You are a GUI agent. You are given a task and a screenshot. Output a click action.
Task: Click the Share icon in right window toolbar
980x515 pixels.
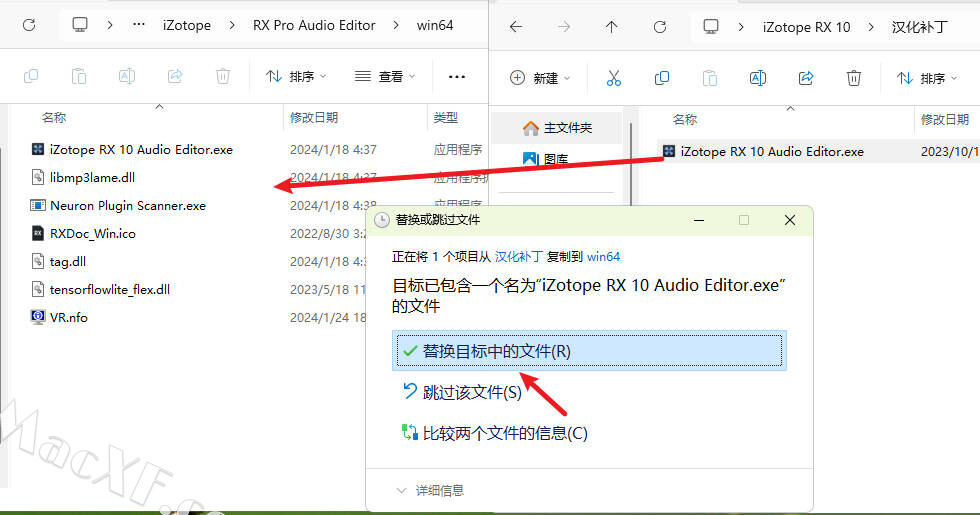click(x=806, y=78)
